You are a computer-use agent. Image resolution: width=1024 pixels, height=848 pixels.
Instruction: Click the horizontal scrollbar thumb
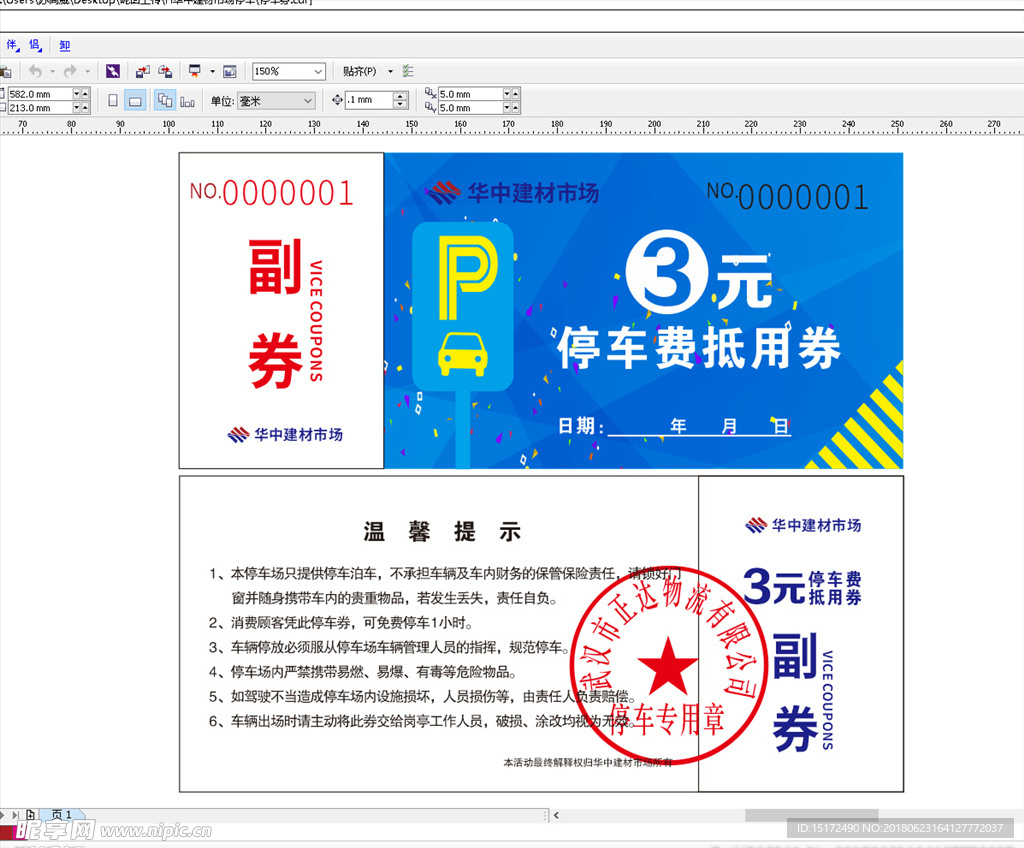click(812, 815)
